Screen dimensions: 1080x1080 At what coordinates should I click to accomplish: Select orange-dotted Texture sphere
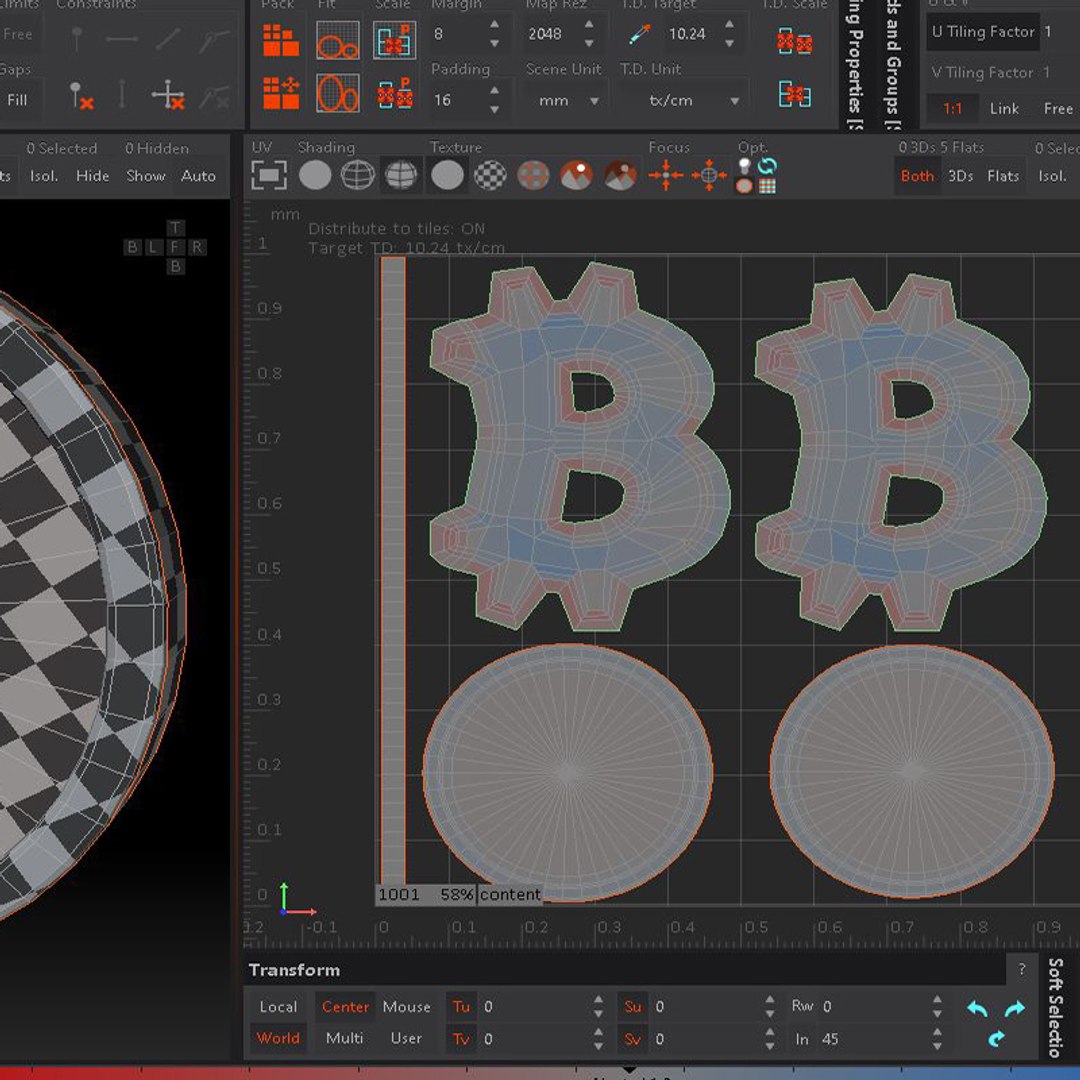point(533,175)
